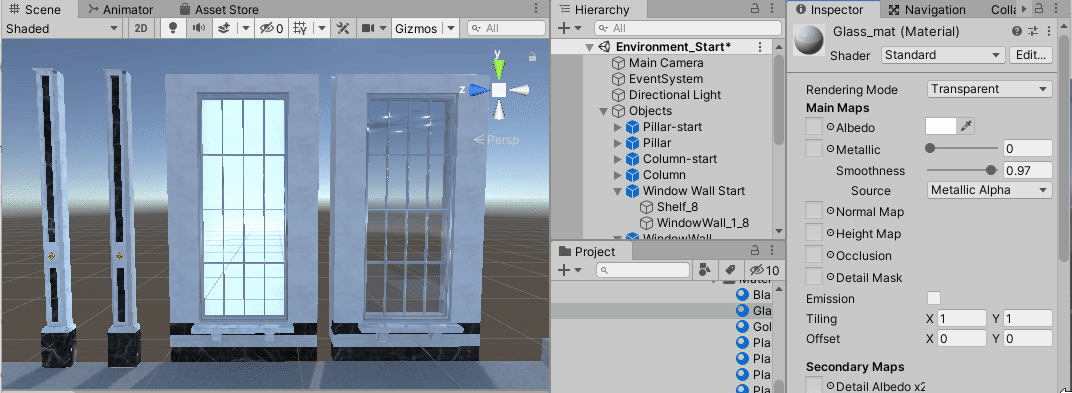Select the Scene tab
This screenshot has width=1072, height=393.
(35, 10)
